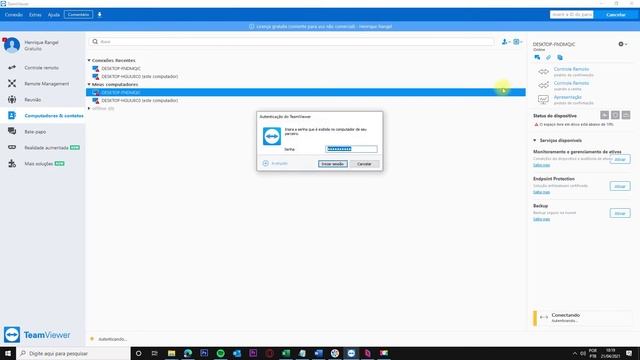The width and height of the screenshot is (640, 360).
Task: Click the copy icon under the device name
Action: [x=560, y=57]
